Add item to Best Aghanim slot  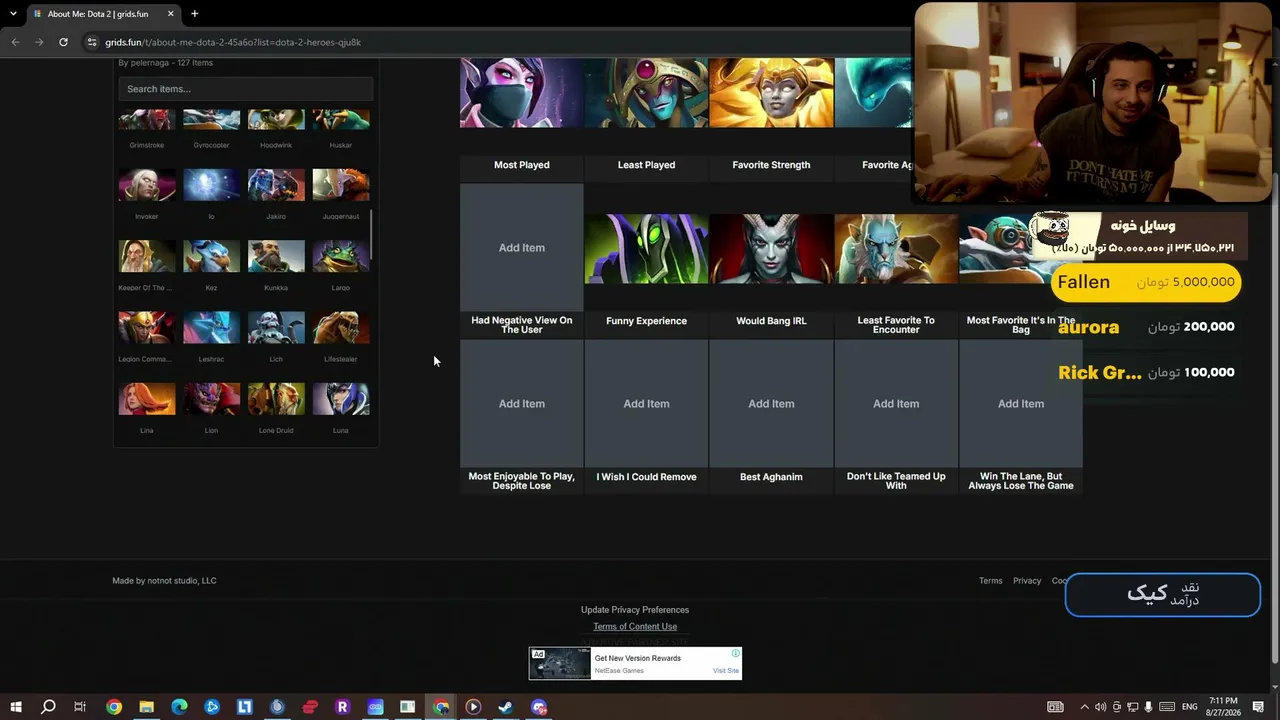pyautogui.click(x=771, y=404)
